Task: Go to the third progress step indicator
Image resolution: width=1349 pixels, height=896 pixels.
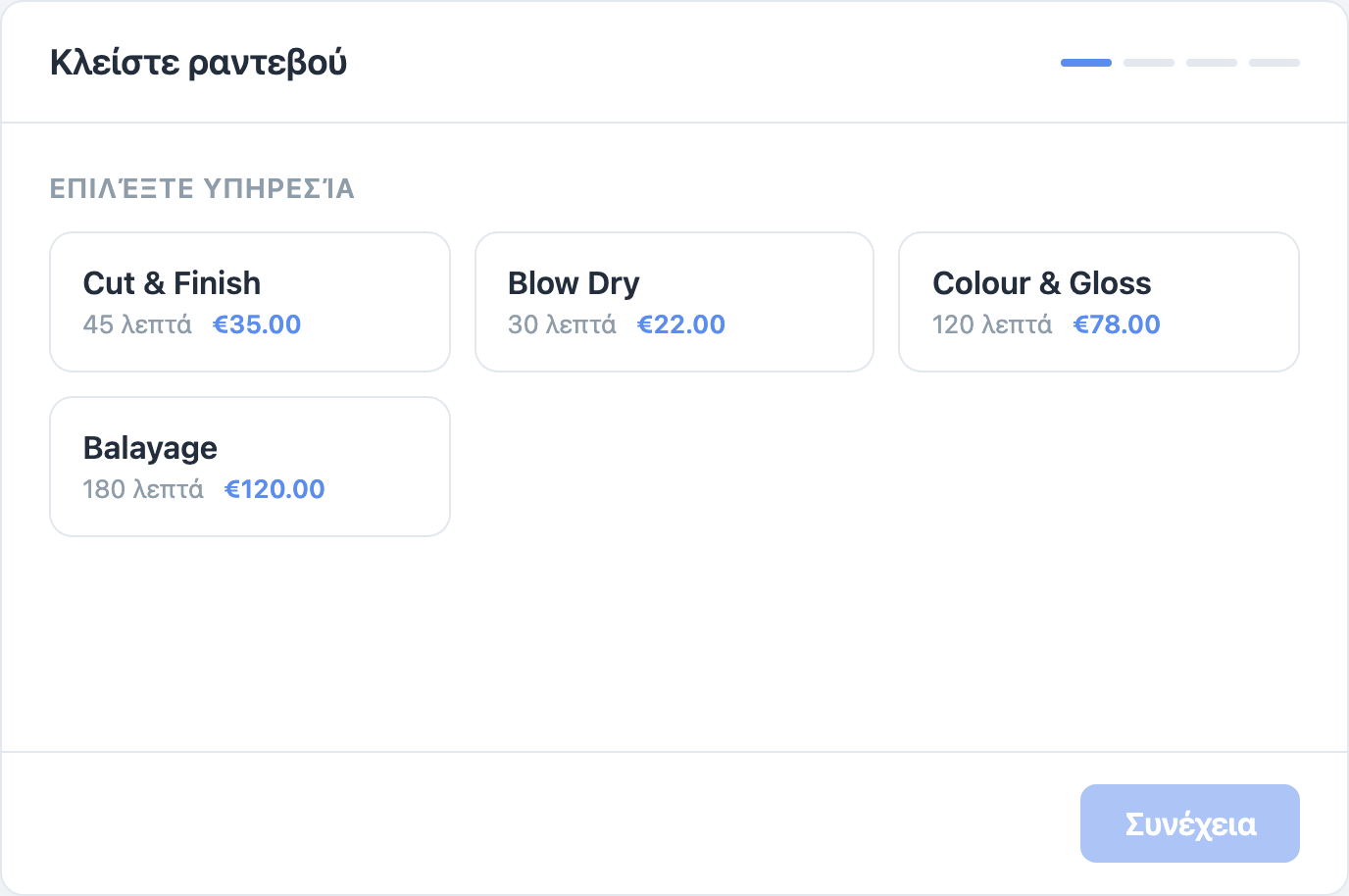Action: click(x=1212, y=63)
